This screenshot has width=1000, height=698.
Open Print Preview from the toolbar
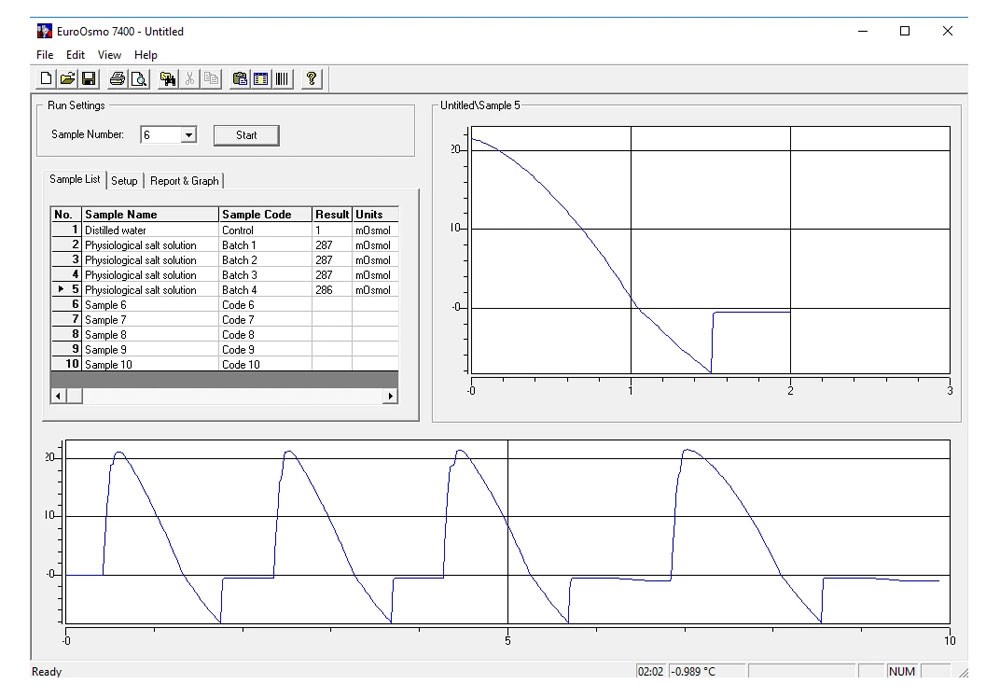(x=139, y=78)
